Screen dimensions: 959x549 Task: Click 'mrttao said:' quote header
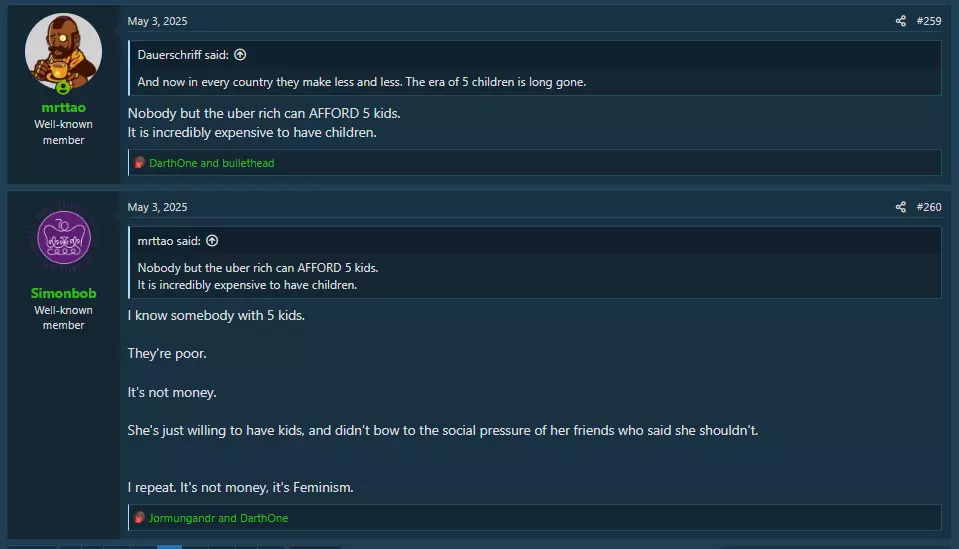[x=169, y=241]
